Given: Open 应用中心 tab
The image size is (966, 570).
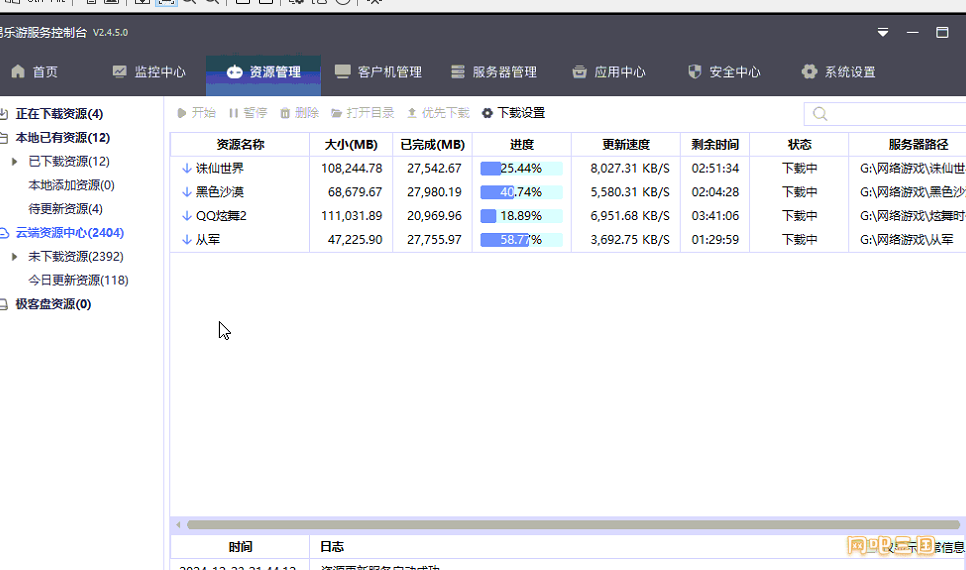Looking at the screenshot, I should [608, 72].
